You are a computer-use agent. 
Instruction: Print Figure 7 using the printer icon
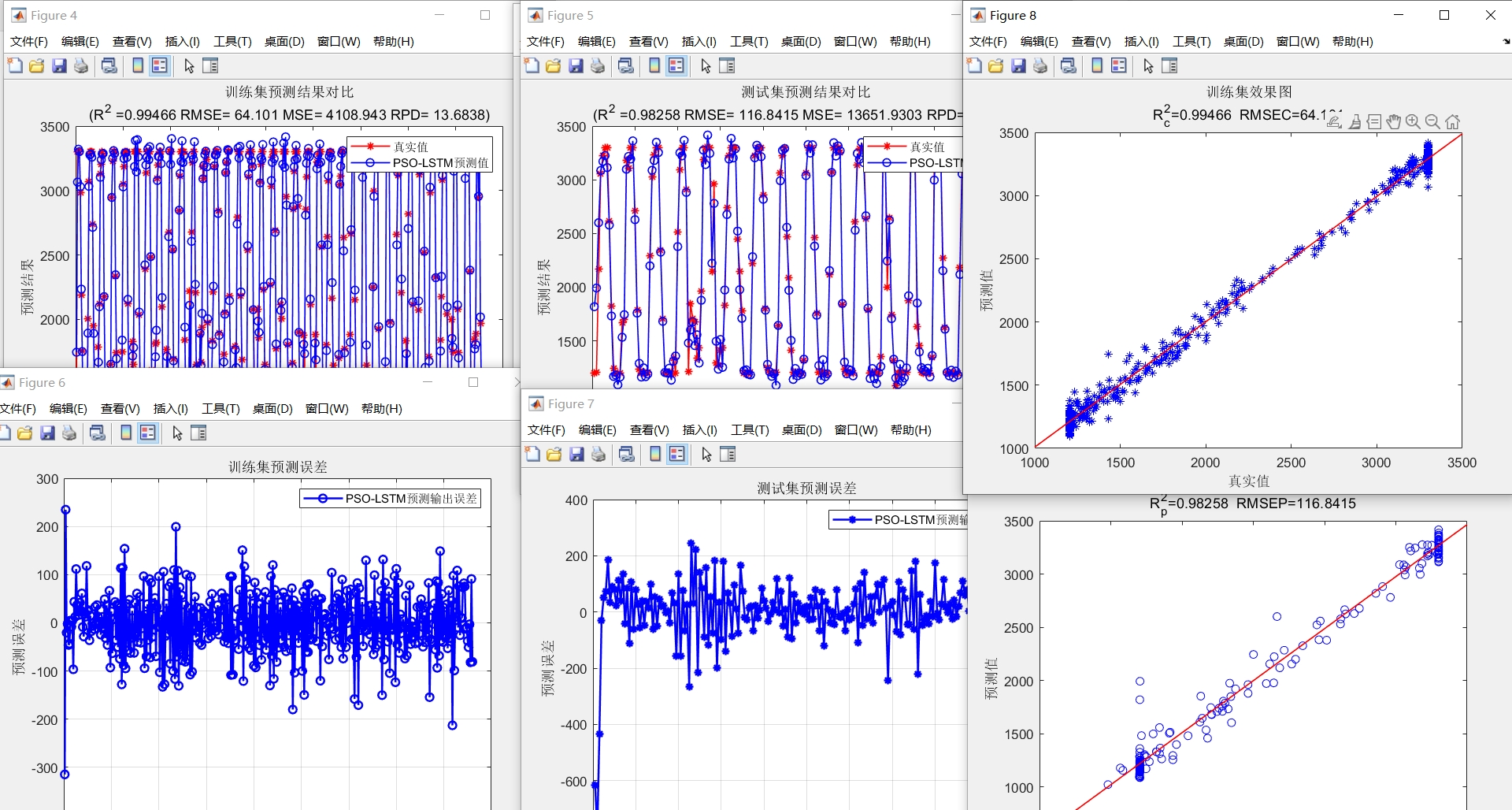tap(598, 455)
